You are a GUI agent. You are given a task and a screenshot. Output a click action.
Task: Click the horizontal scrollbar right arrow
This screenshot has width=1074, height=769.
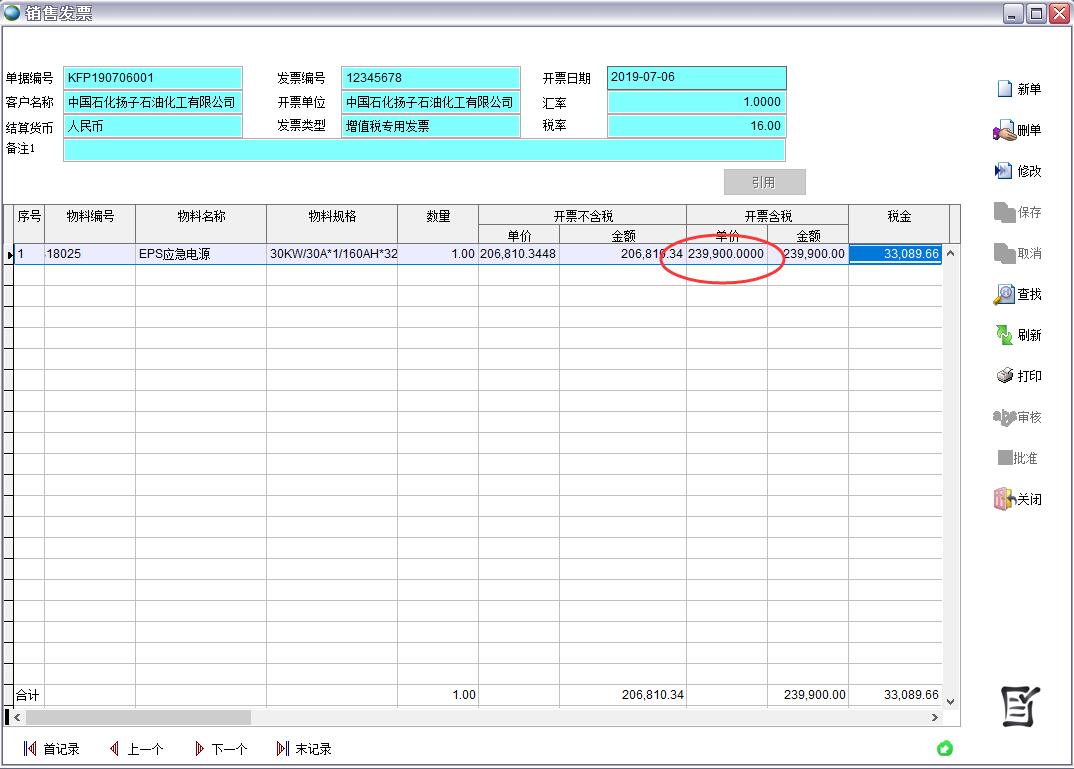tap(935, 717)
